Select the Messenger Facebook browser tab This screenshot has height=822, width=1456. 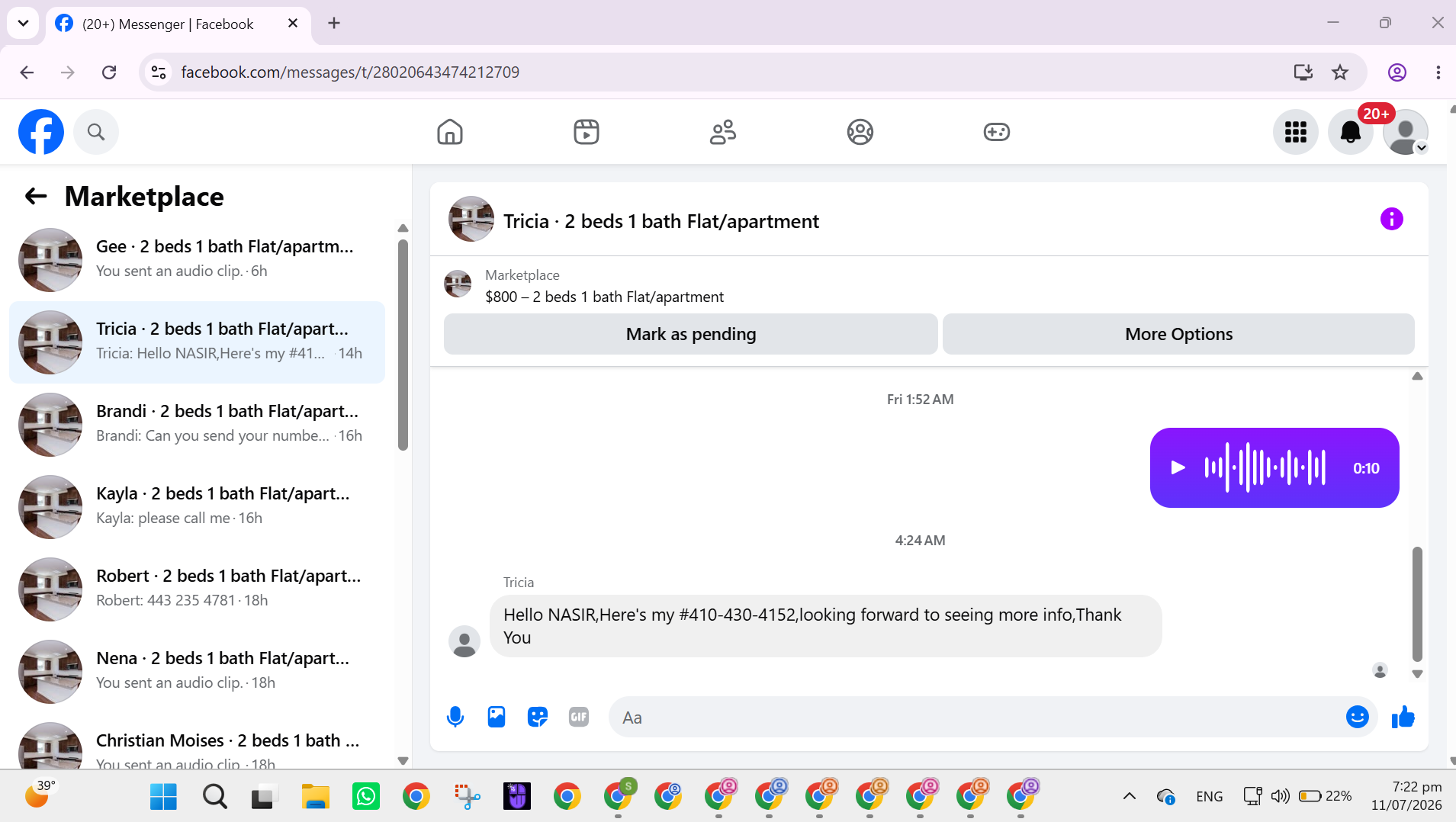[178, 24]
